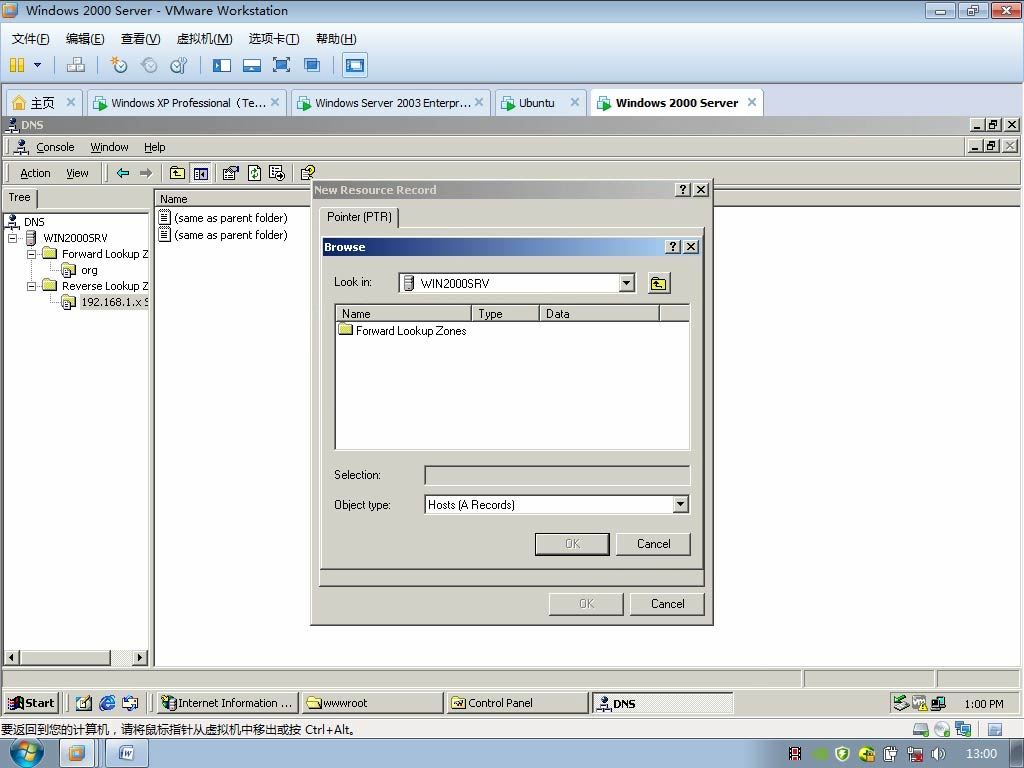Click the console view icon in VMware toolbar
Image resolution: width=1024 pixels, height=768 pixels.
coord(355,65)
